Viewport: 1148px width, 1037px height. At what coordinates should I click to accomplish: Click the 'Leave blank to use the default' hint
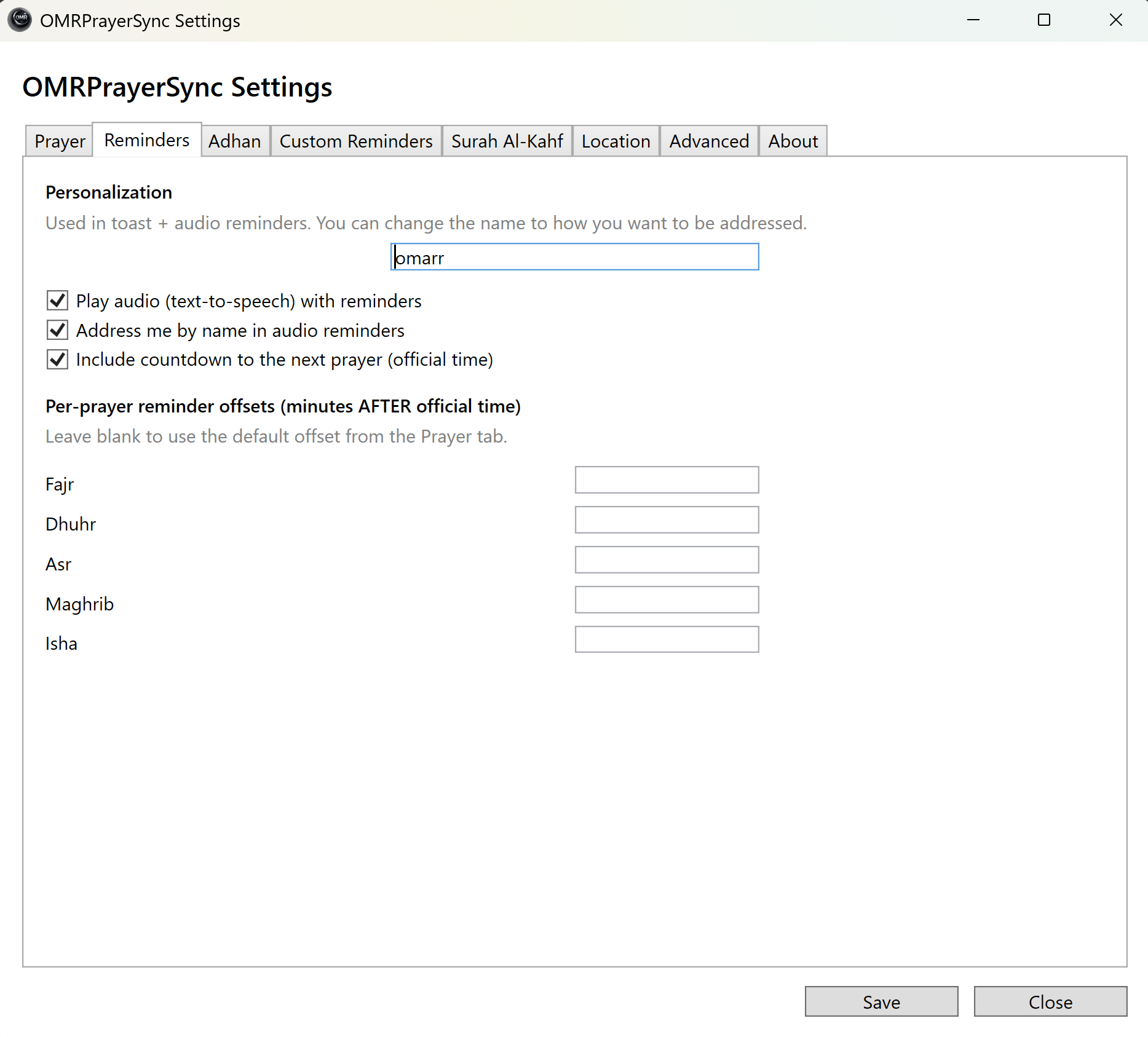(276, 436)
